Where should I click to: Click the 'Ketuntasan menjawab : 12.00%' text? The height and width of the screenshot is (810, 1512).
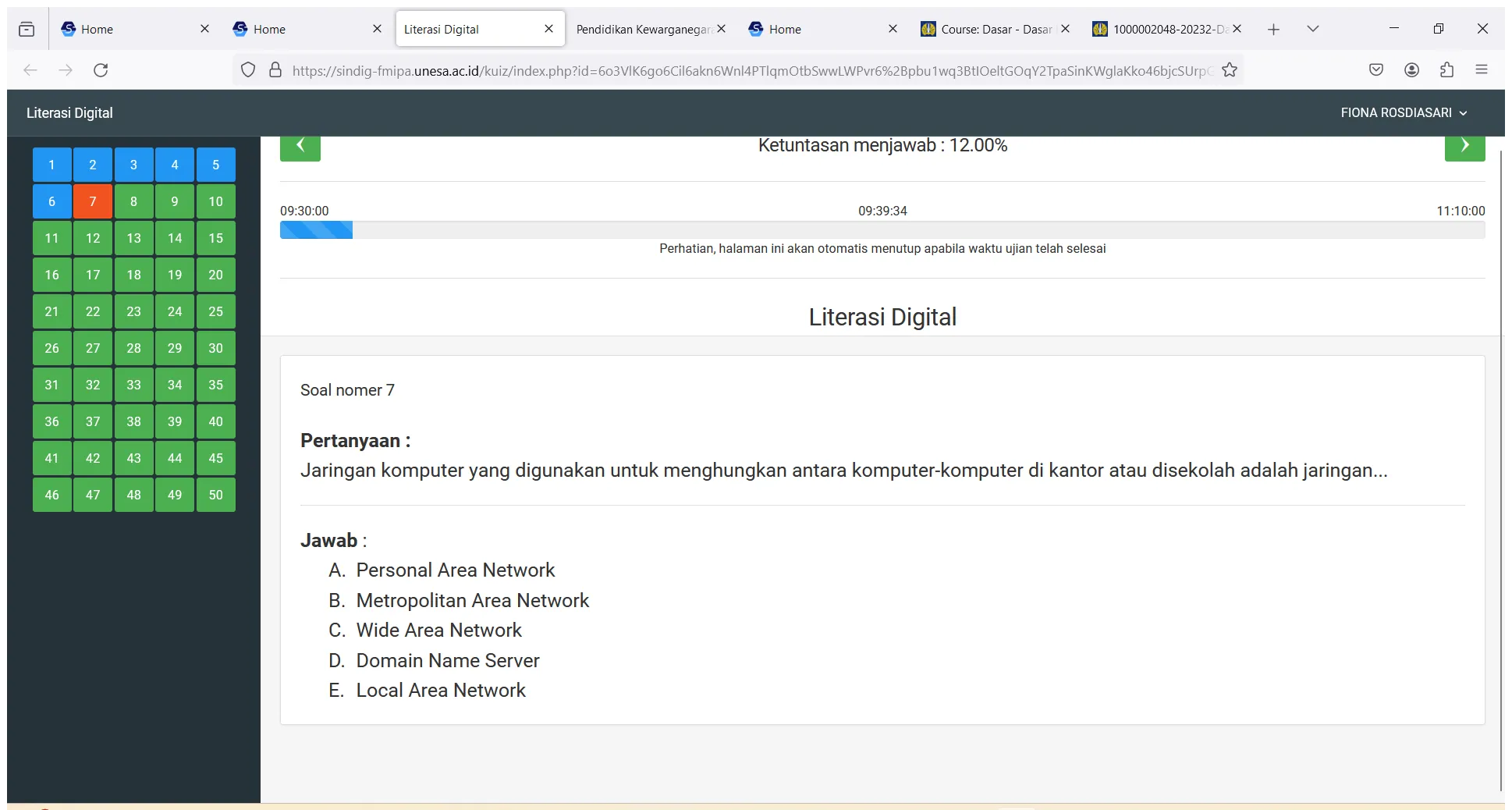click(882, 145)
